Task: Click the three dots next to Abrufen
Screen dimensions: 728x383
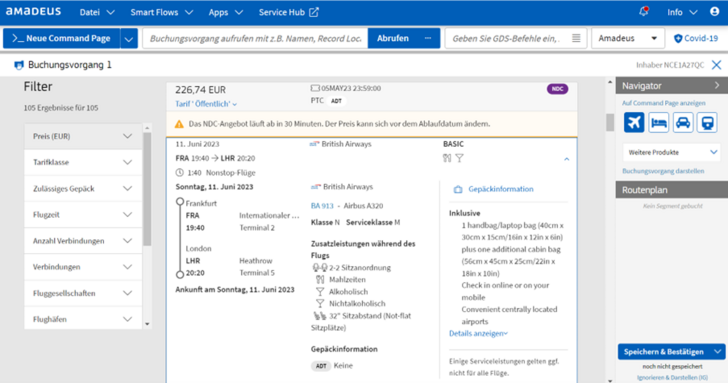Action: pos(428,38)
